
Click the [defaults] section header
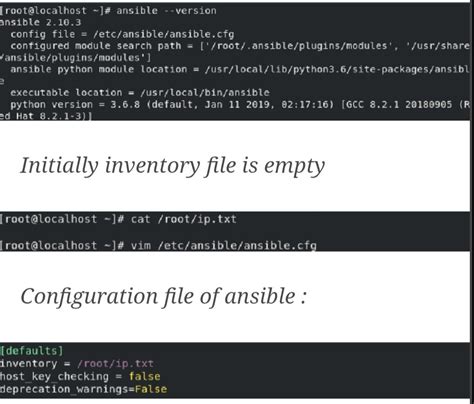[32, 351]
